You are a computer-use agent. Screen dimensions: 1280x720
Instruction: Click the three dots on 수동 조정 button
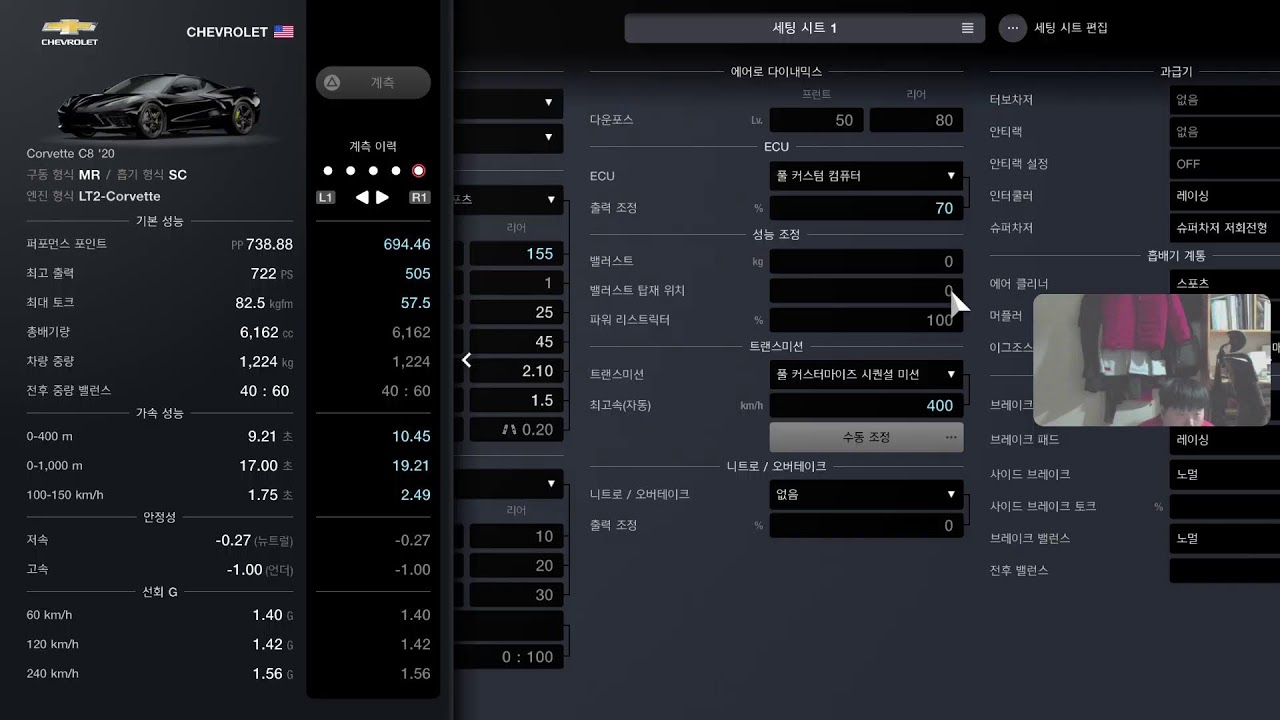pos(950,437)
